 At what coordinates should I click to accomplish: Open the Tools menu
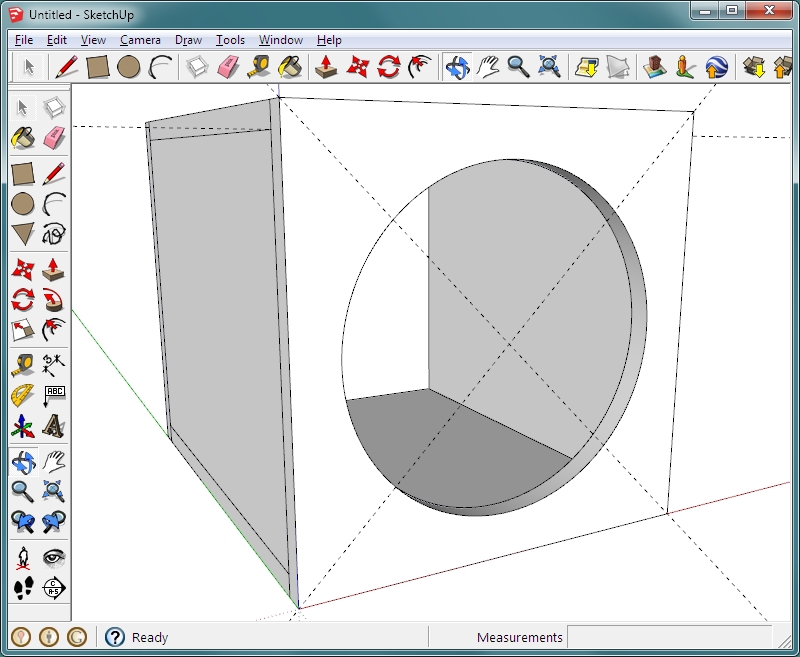click(x=230, y=40)
